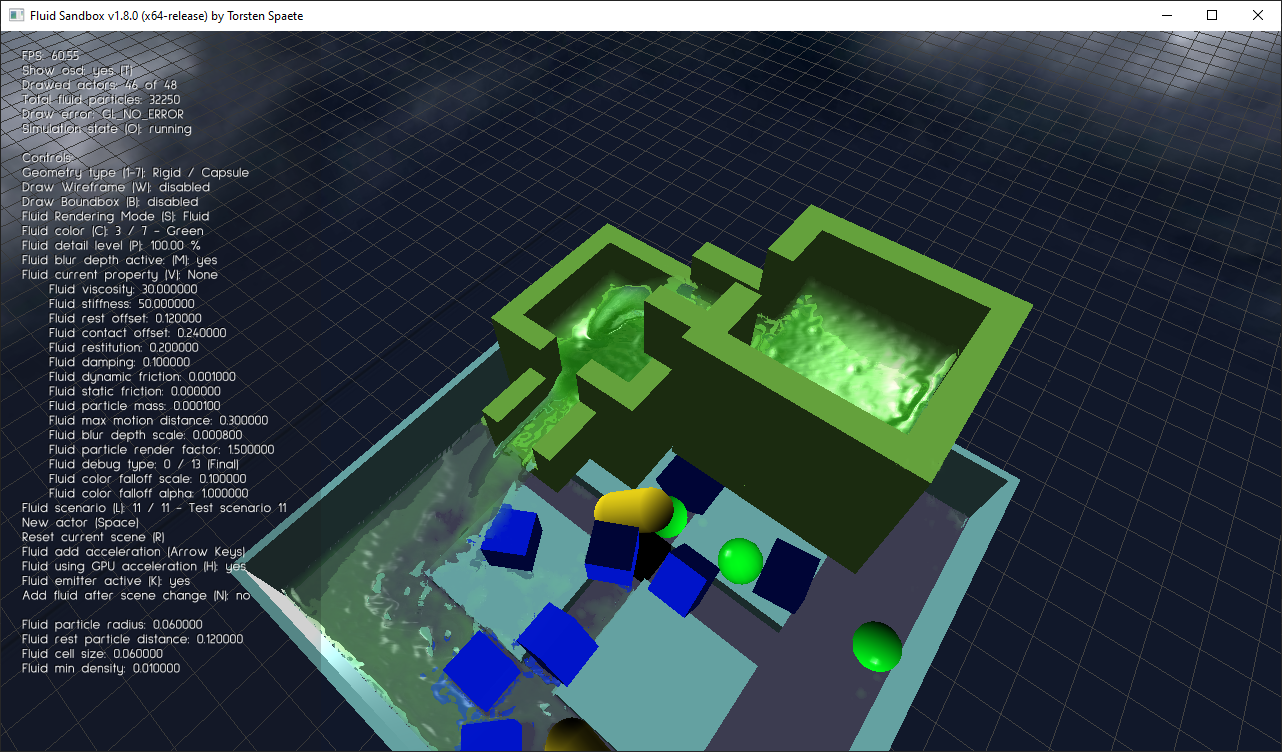The width and height of the screenshot is (1282, 752).
Task: Click the green sphere between two blue cubes
Action: coord(740,560)
